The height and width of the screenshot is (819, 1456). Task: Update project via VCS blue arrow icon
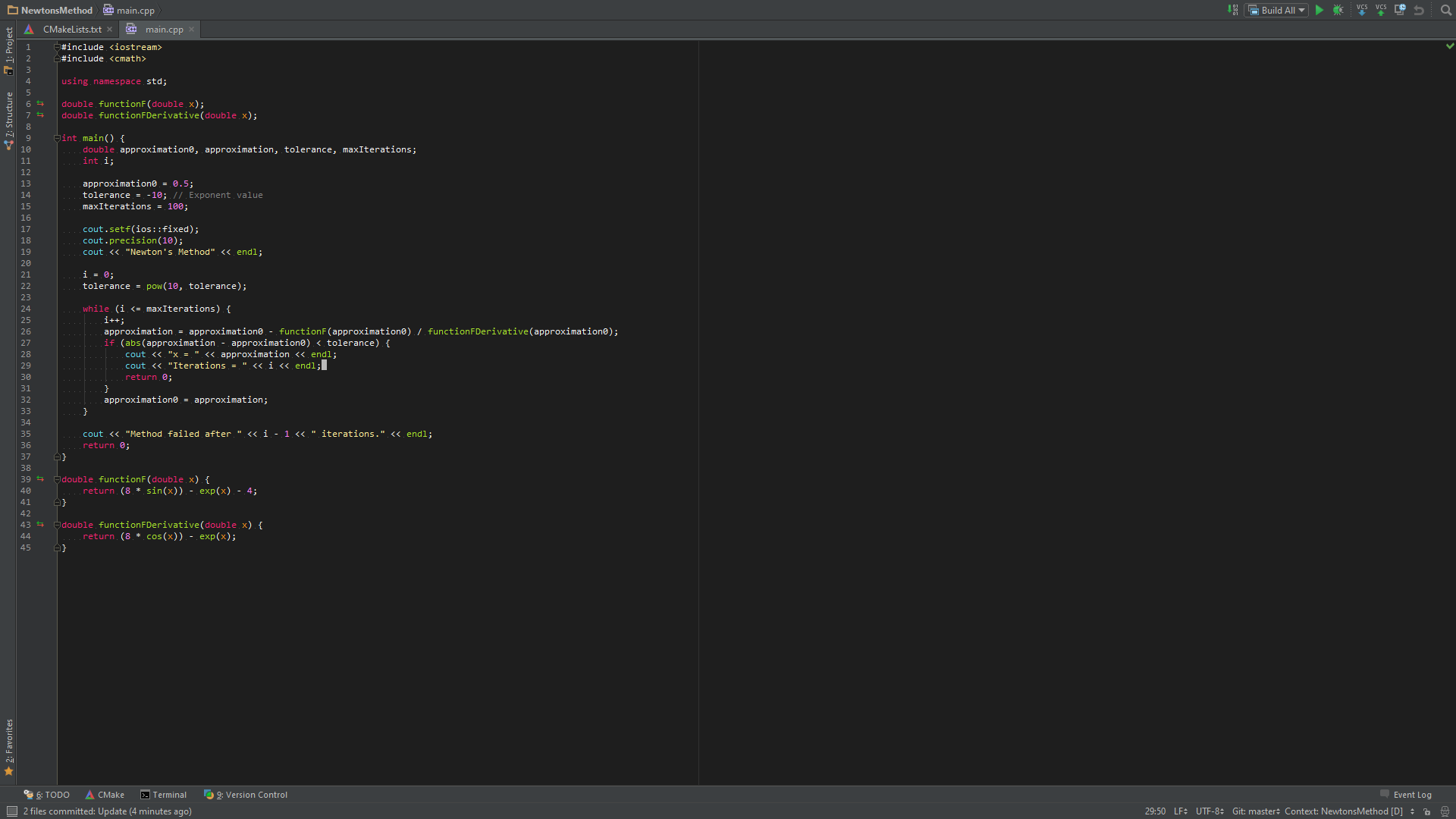(1362, 10)
